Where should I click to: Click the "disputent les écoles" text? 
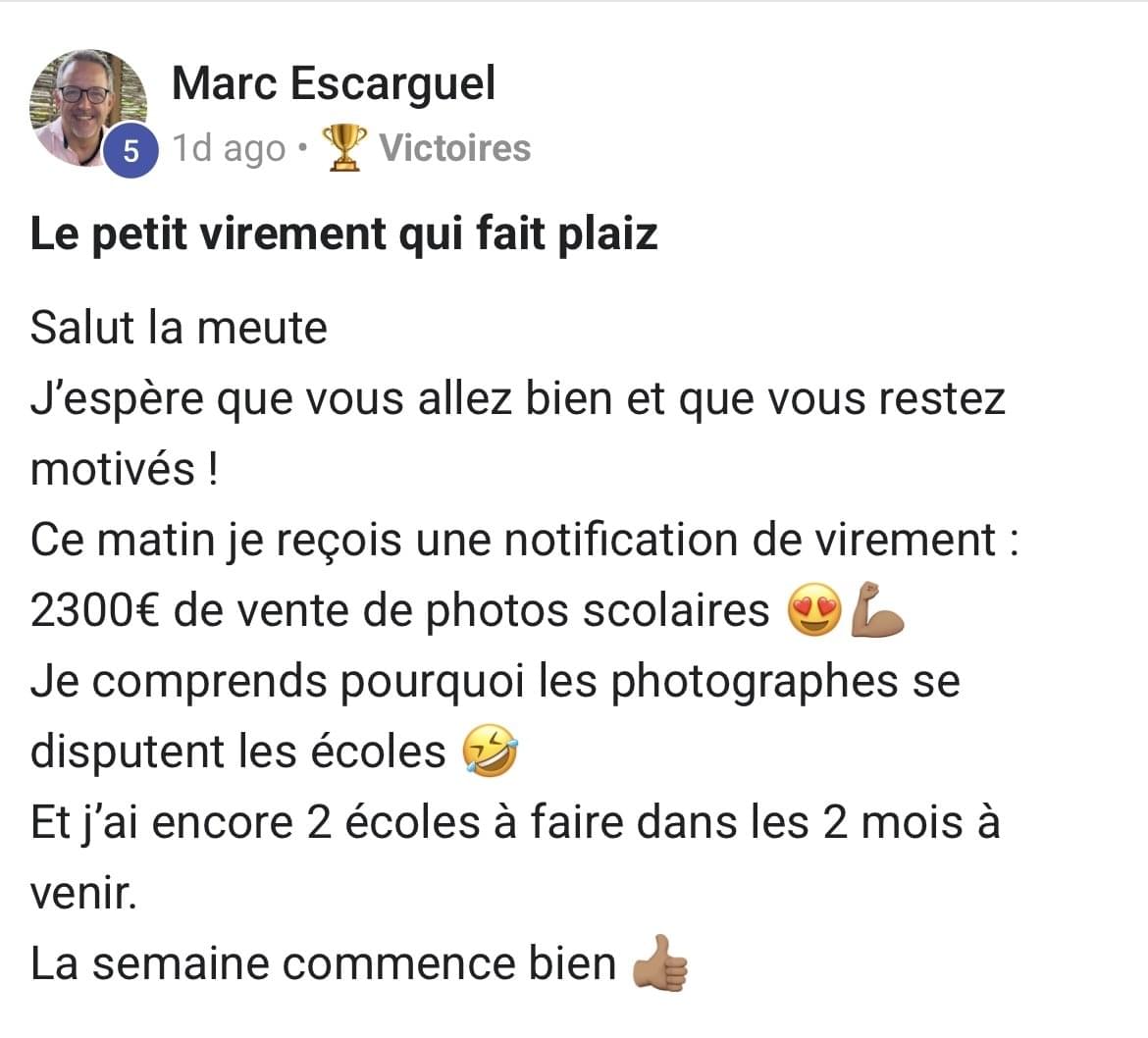(238, 752)
